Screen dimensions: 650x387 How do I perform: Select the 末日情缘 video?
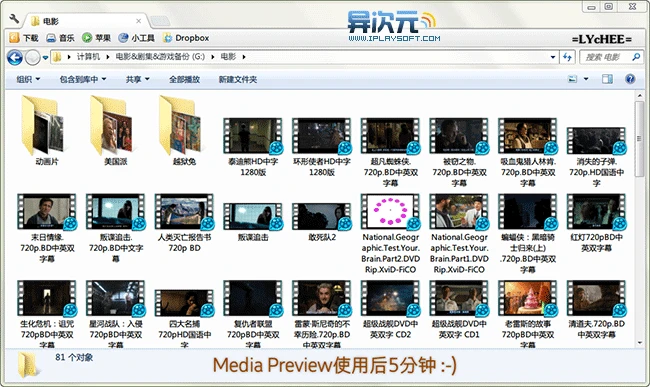47,228
